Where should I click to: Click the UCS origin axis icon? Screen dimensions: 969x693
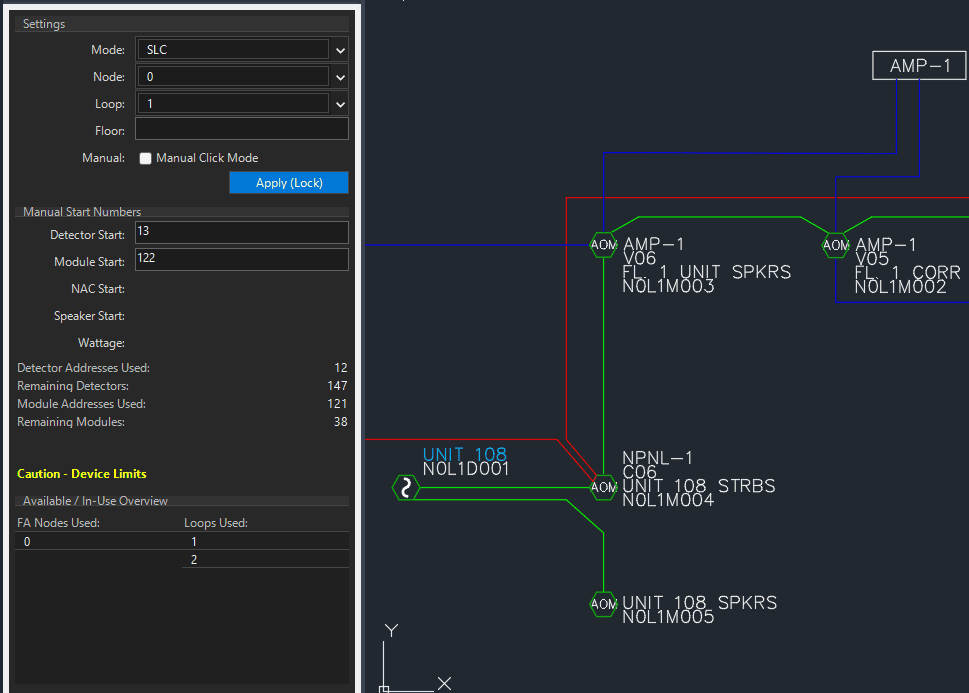point(386,686)
